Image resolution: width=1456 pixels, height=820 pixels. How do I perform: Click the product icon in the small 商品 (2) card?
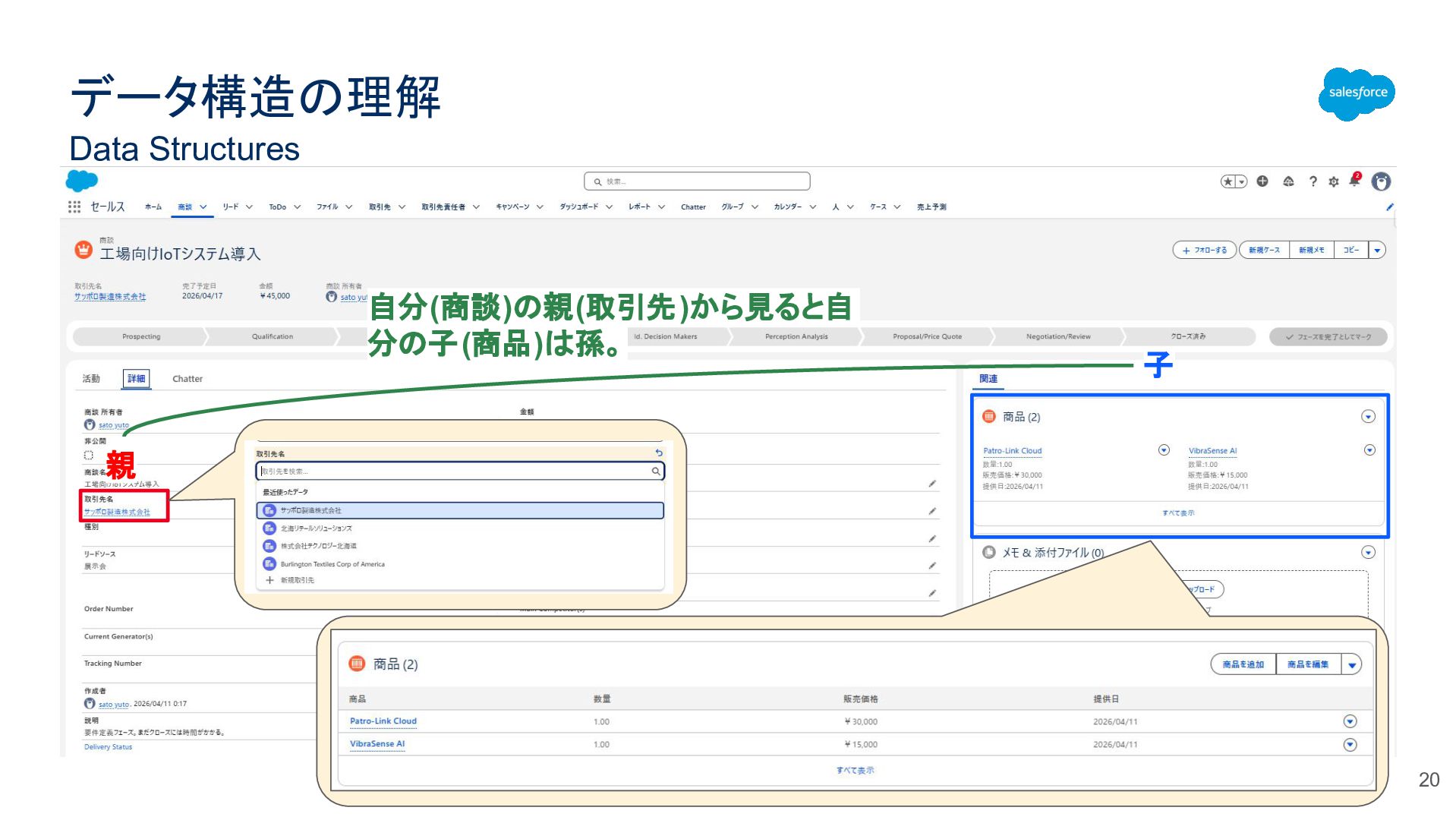pyautogui.click(x=989, y=416)
